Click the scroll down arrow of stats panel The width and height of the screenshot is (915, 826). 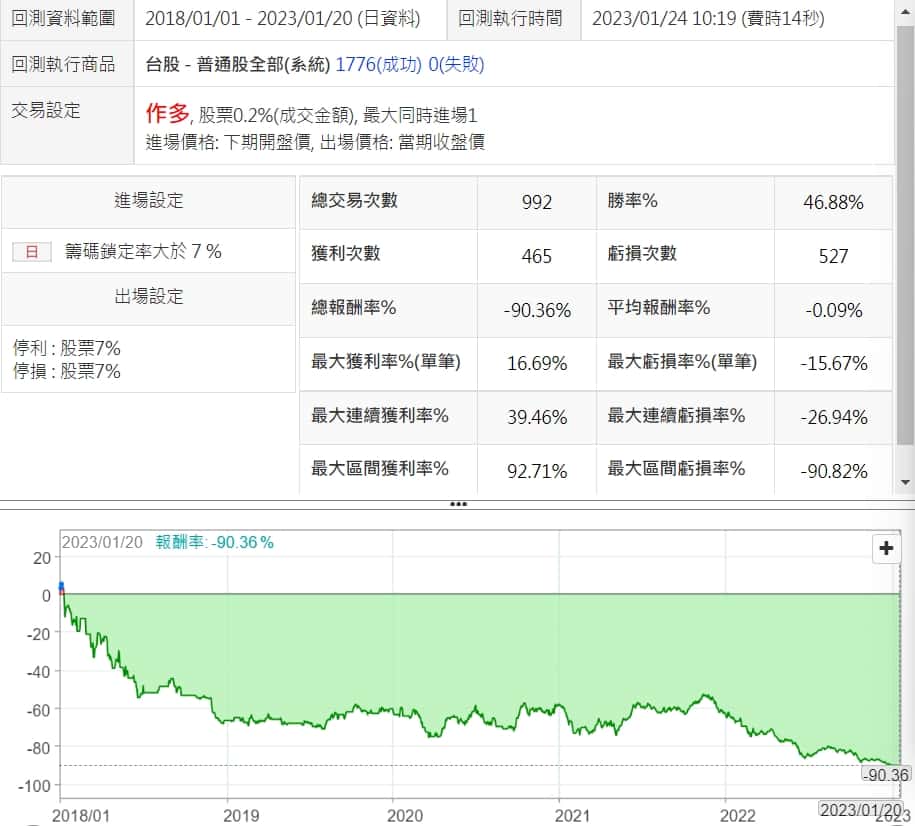[x=905, y=483]
